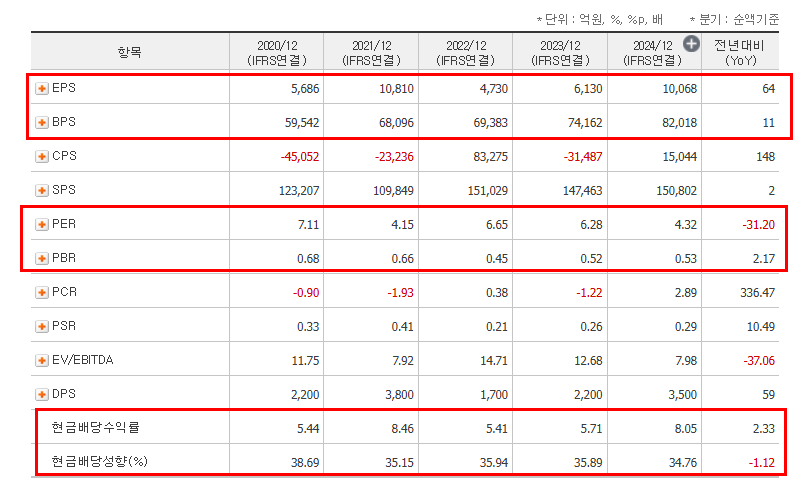Click the 분기 : 순액기준 note text
The width and height of the screenshot is (793, 486).
click(734, 20)
